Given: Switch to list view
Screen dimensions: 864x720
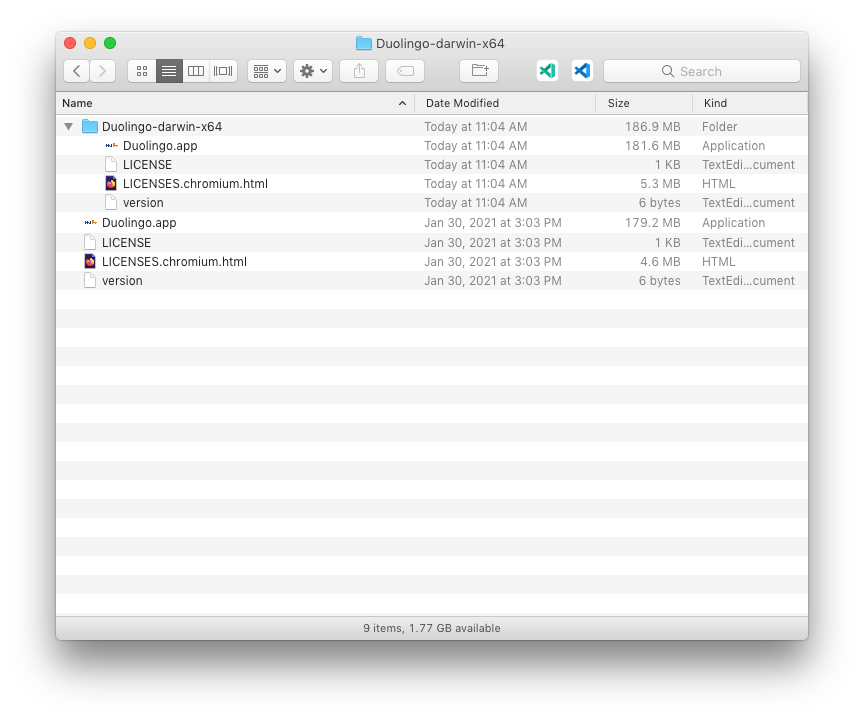Looking at the screenshot, I should 168,71.
